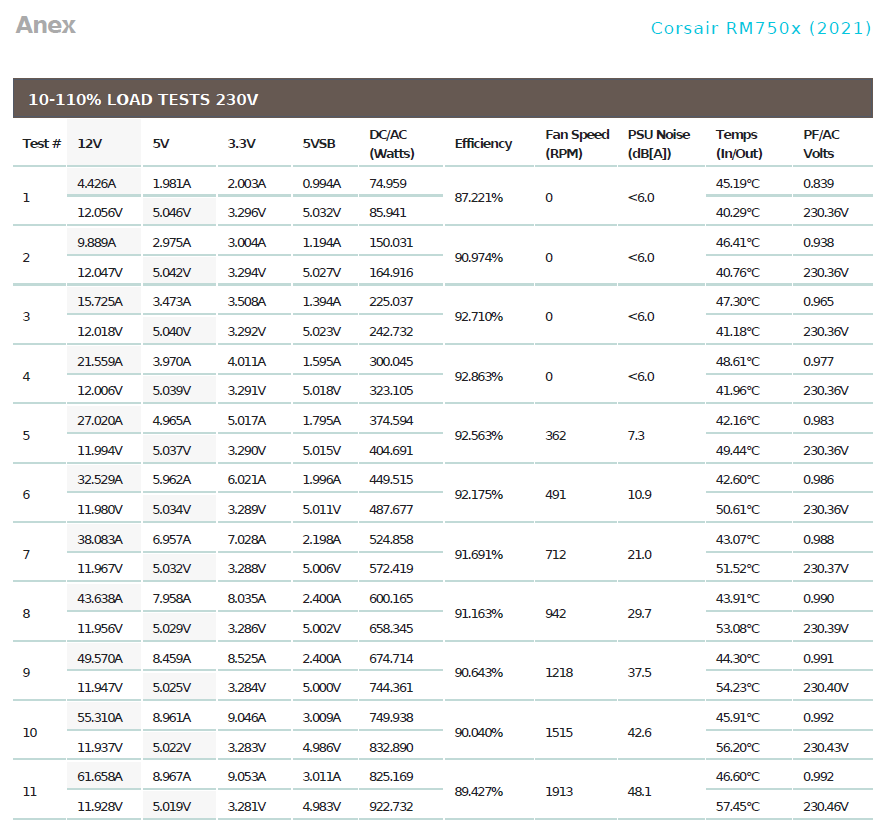Select the 5VSB column header
This screenshot has height=821, width=882.
click(319, 144)
